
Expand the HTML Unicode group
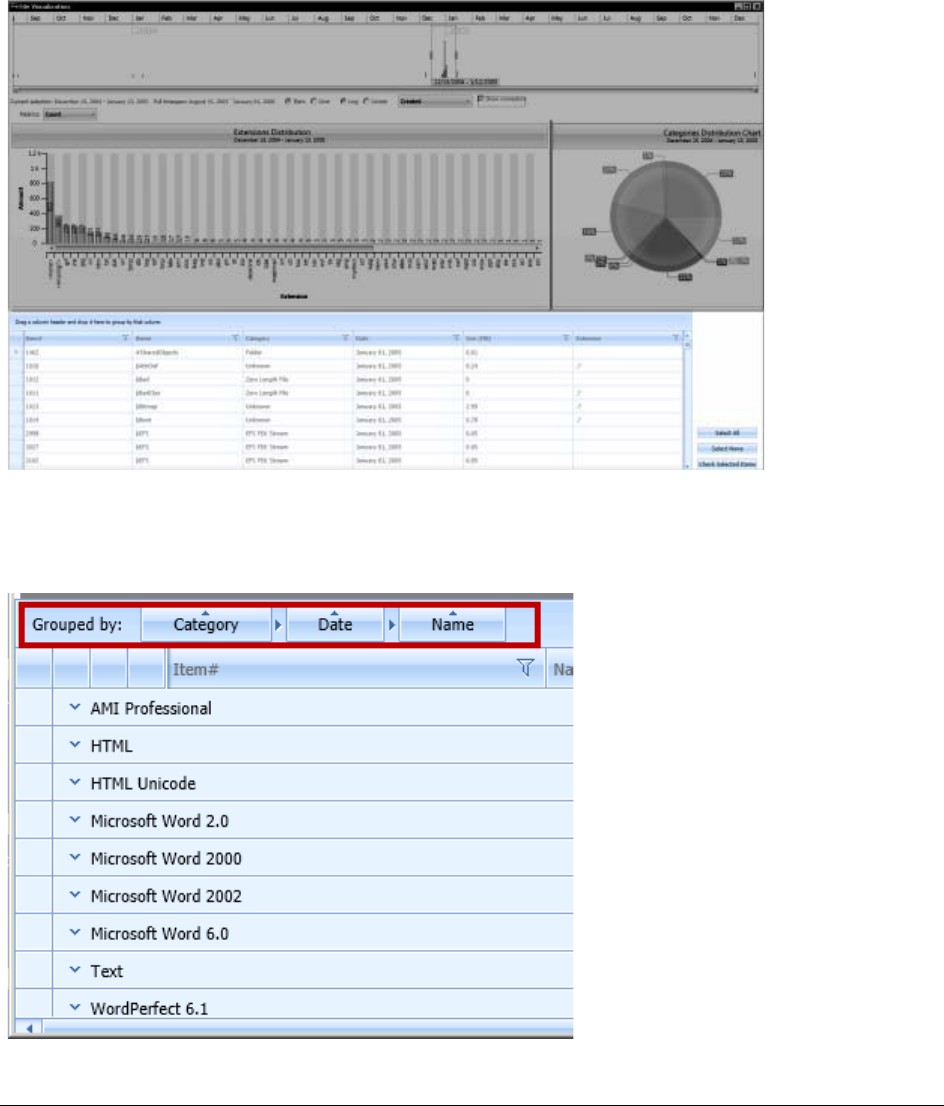(x=75, y=782)
